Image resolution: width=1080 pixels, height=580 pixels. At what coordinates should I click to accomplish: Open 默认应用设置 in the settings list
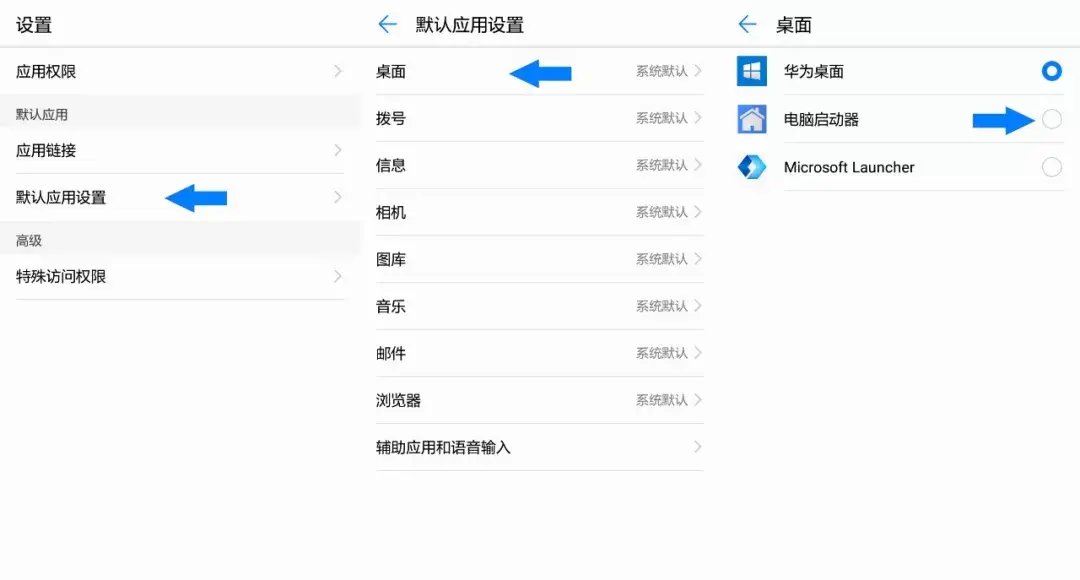(180, 198)
